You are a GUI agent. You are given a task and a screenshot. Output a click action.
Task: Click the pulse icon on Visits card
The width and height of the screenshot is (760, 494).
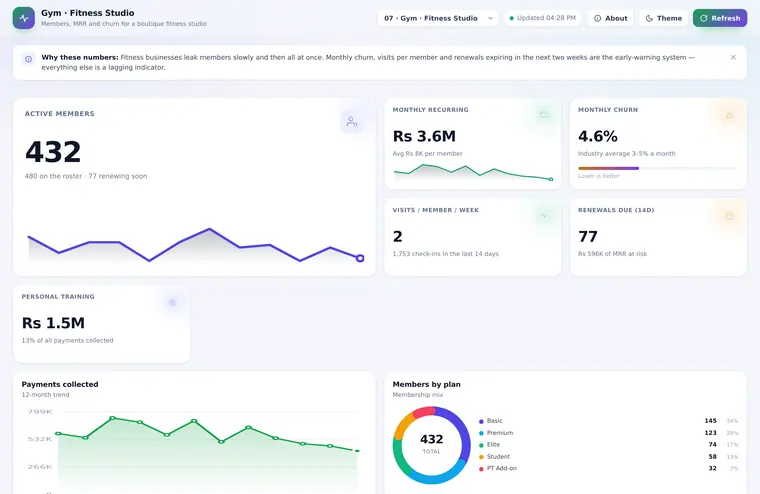pos(543,216)
